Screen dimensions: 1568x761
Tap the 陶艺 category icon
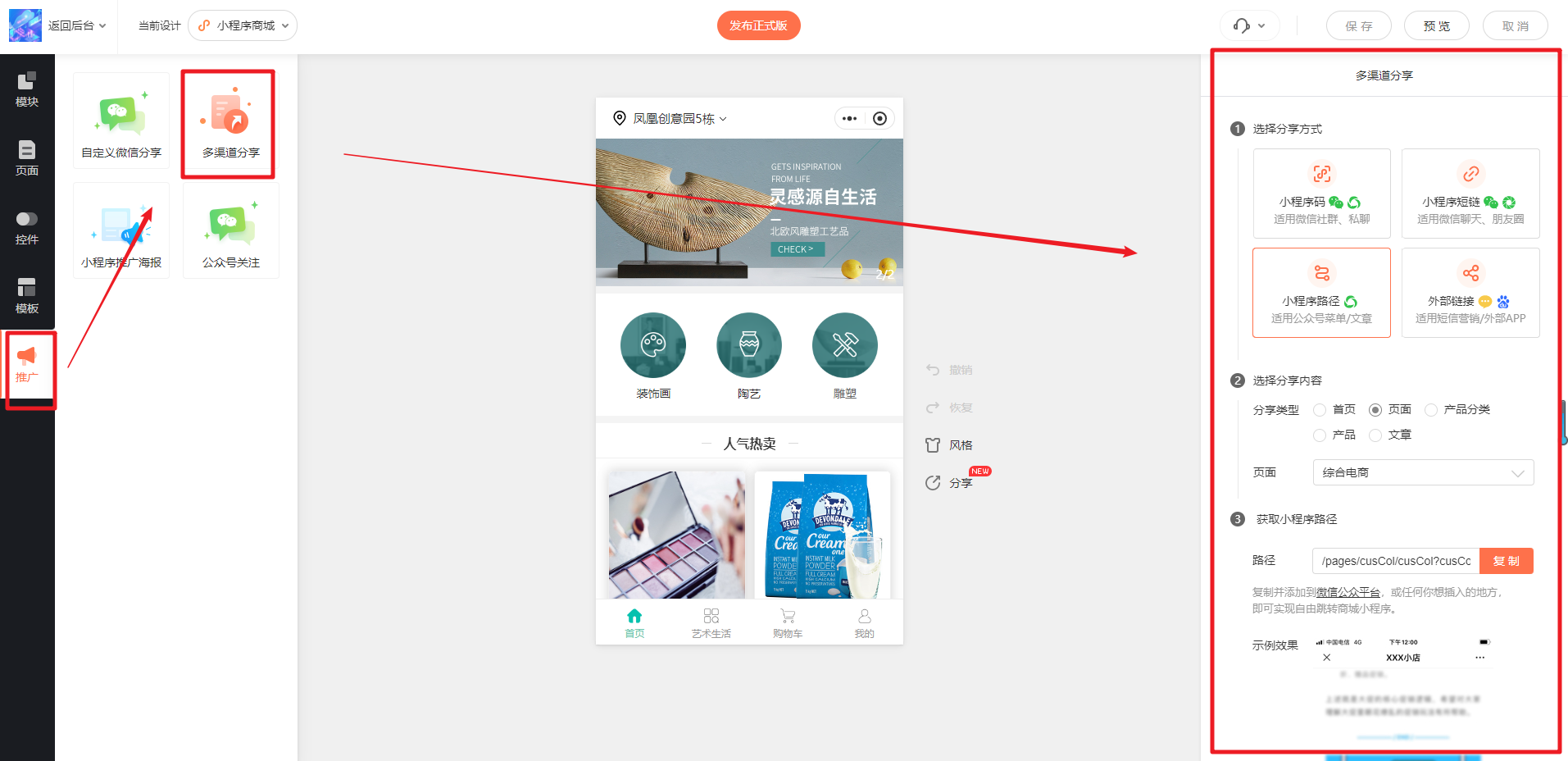click(749, 345)
